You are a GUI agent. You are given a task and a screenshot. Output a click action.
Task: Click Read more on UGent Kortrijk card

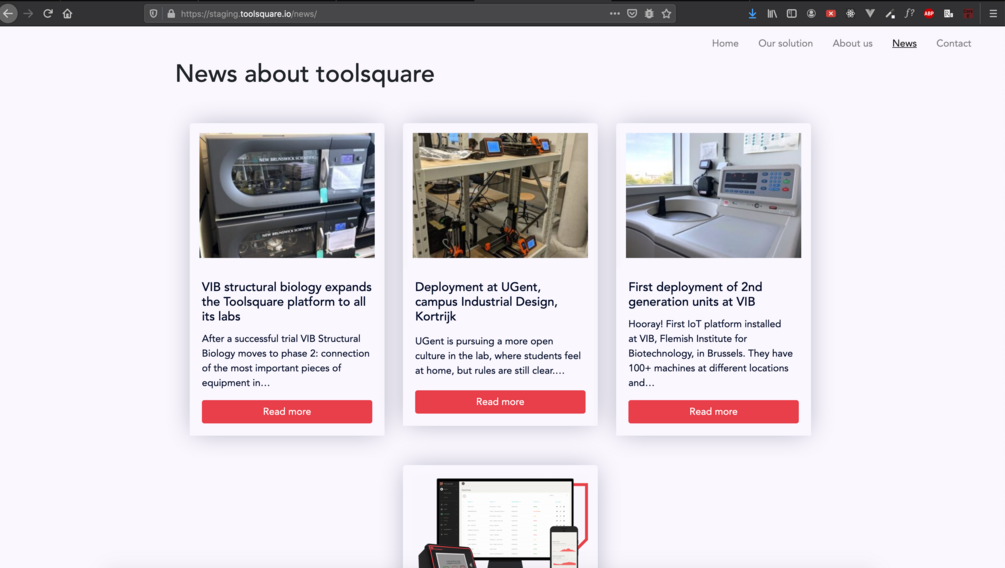click(500, 402)
